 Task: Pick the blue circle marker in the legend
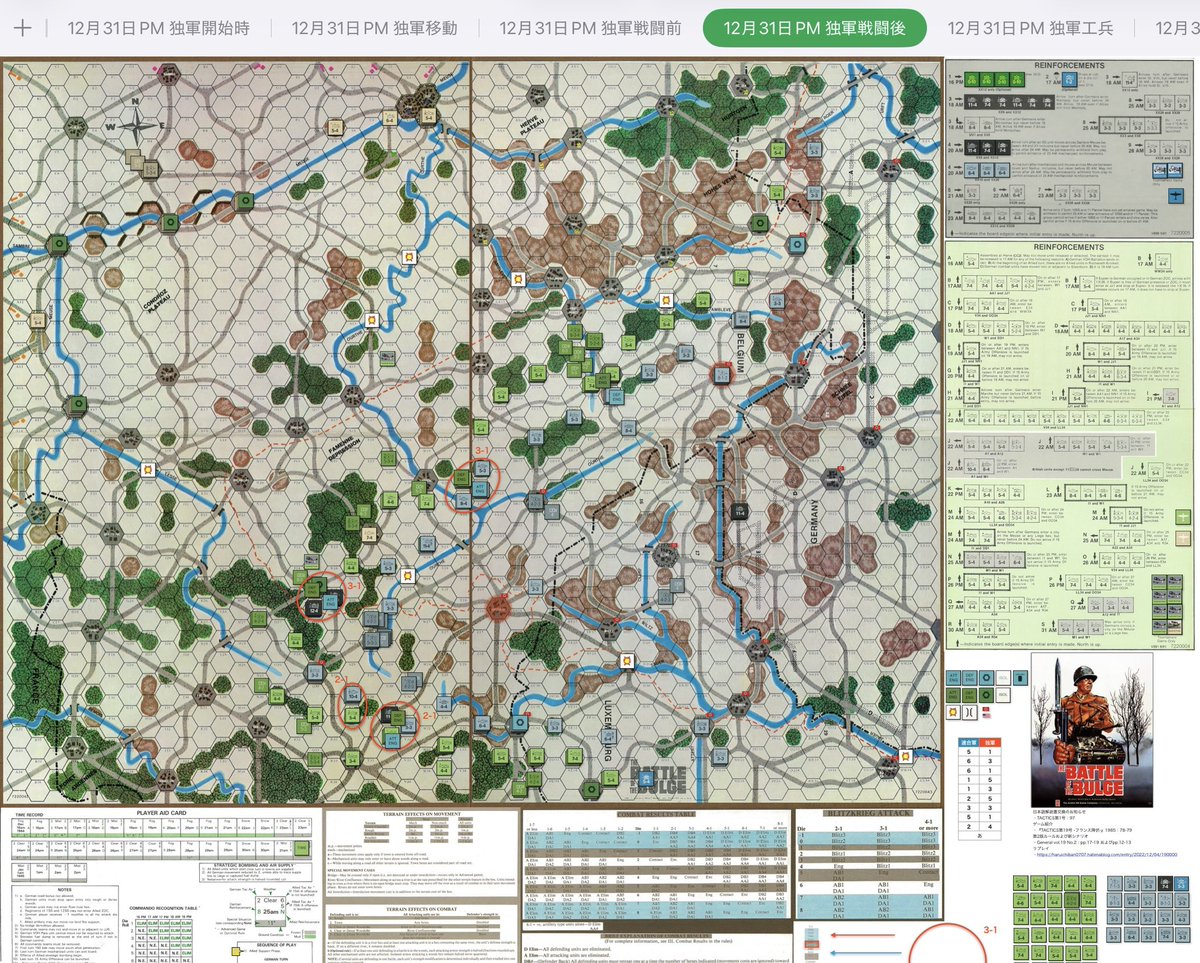click(986, 678)
